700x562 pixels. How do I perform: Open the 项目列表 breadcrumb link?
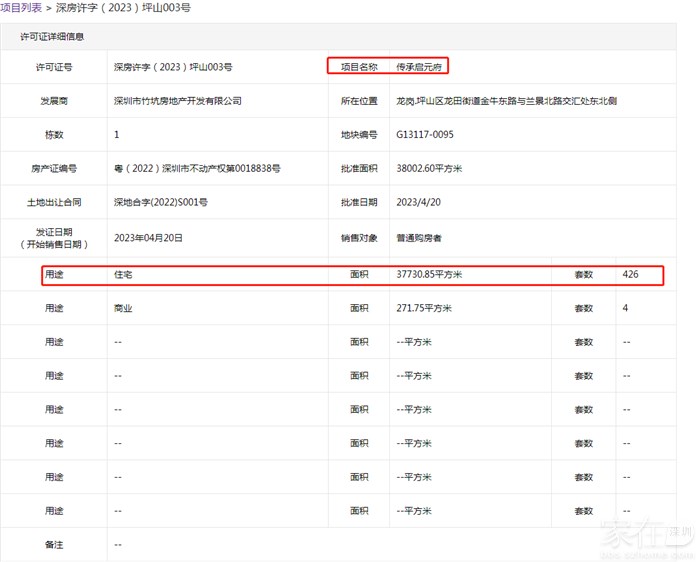tap(21, 8)
